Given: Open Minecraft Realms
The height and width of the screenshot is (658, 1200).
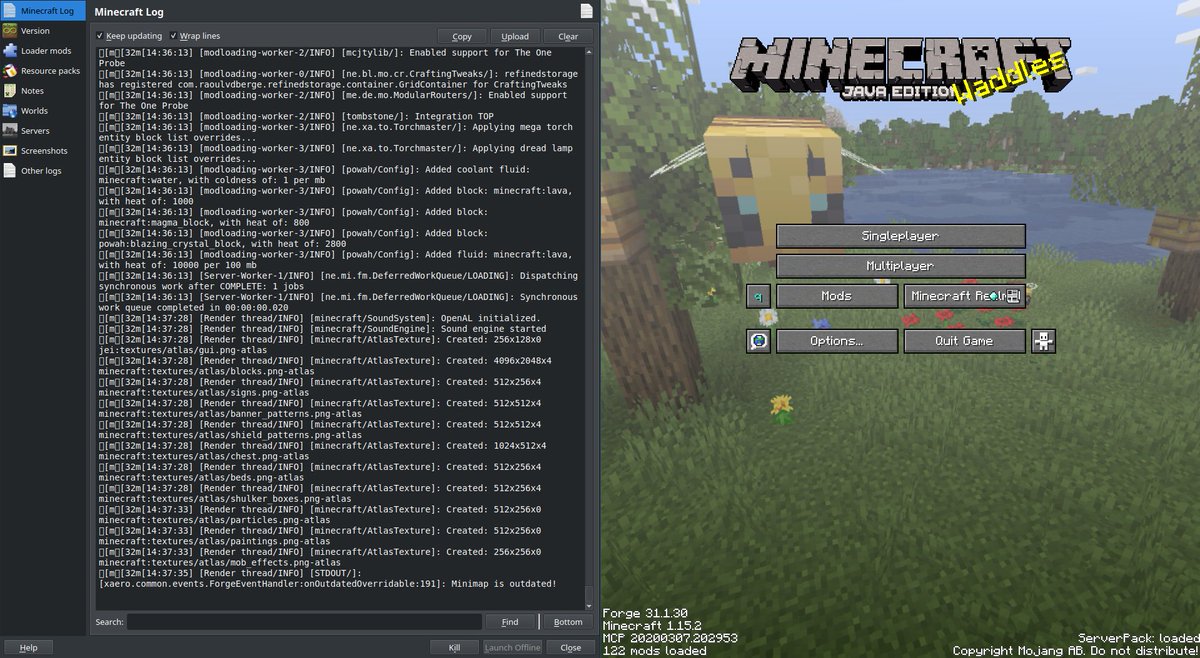Looking at the screenshot, I should pyautogui.click(x=965, y=296).
